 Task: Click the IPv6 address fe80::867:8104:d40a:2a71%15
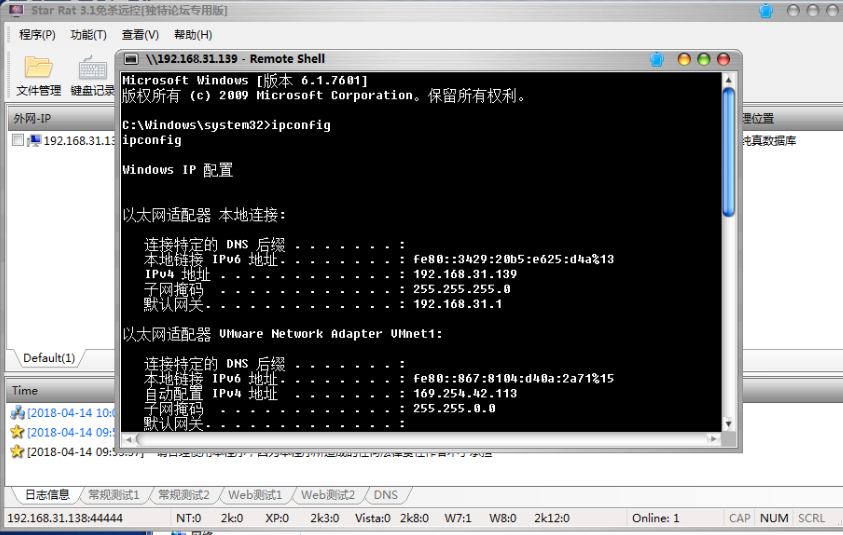coord(513,379)
